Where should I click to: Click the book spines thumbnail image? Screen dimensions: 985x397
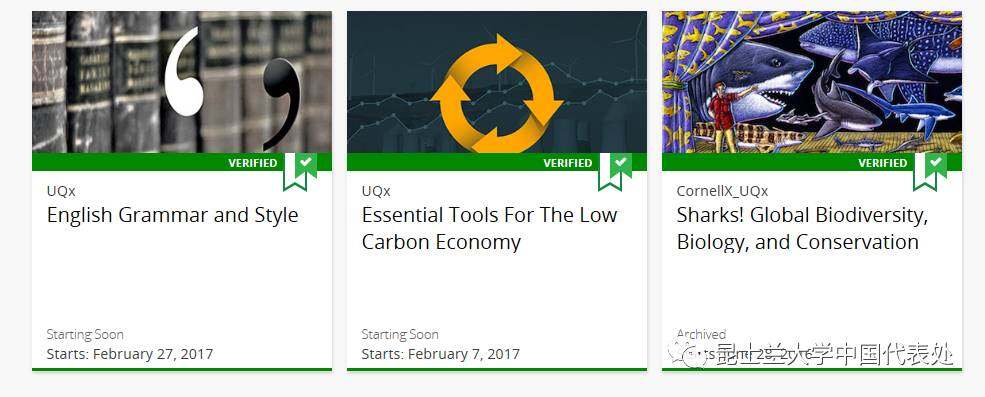[182, 82]
